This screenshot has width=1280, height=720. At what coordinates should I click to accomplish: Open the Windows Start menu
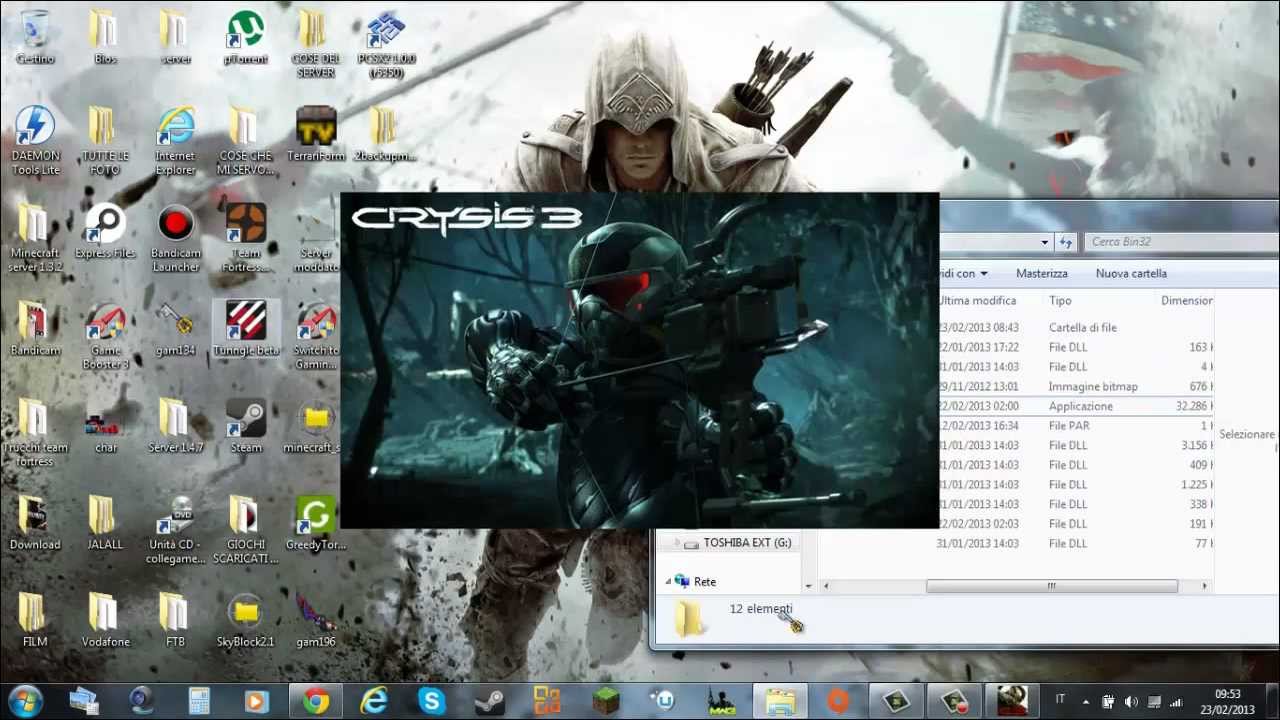25,701
